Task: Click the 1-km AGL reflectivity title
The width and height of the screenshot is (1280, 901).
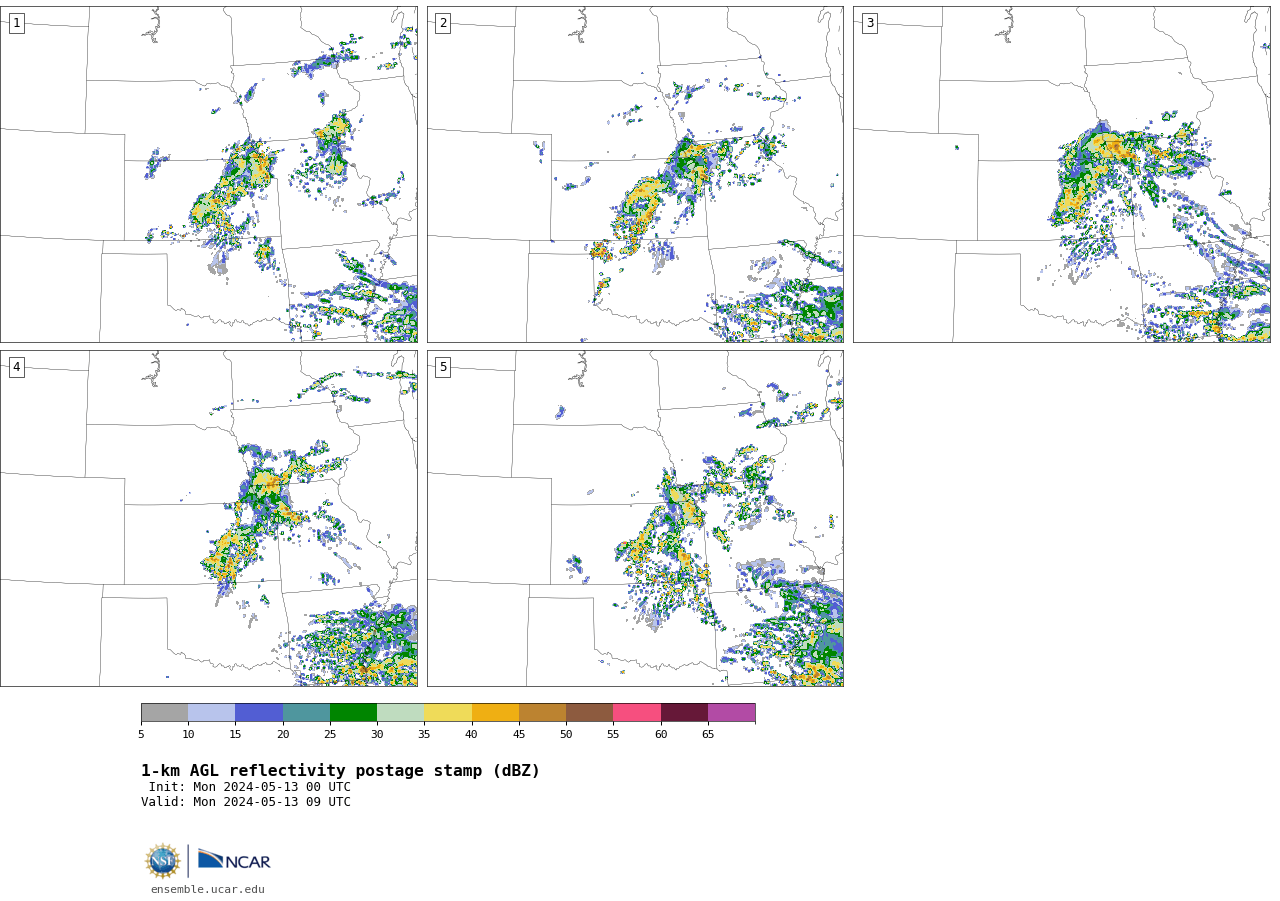Action: [340, 771]
